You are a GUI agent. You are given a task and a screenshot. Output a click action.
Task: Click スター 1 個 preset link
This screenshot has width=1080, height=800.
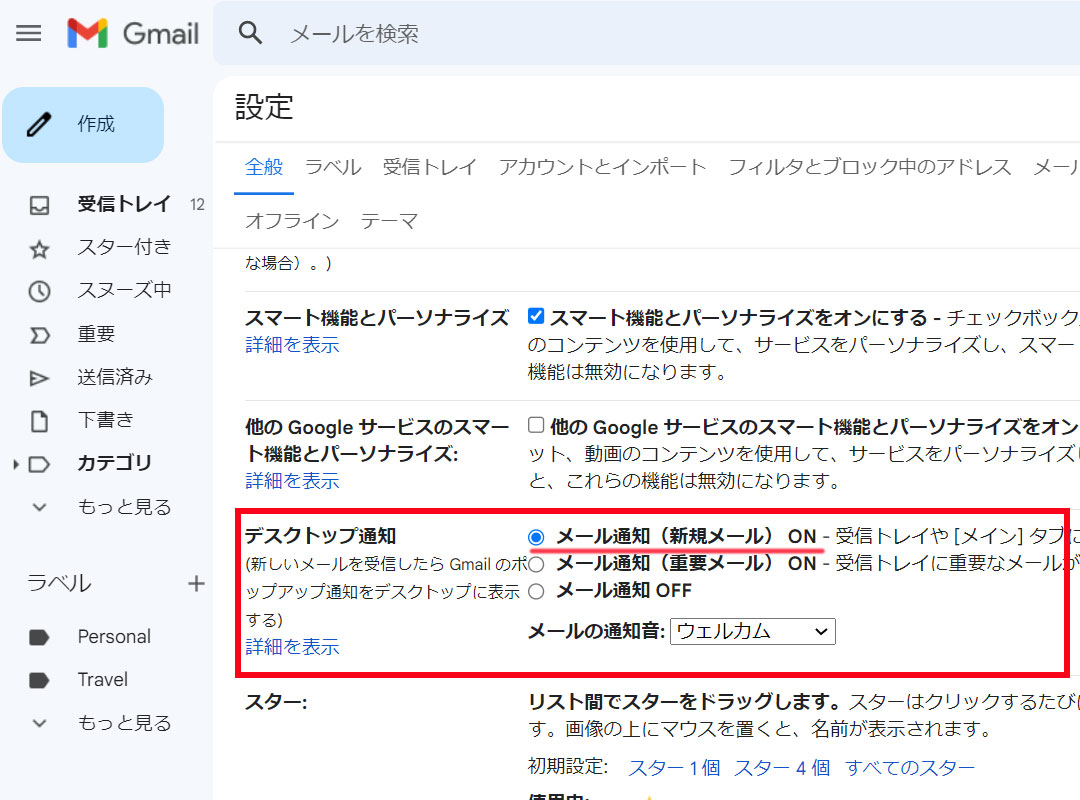(x=674, y=768)
